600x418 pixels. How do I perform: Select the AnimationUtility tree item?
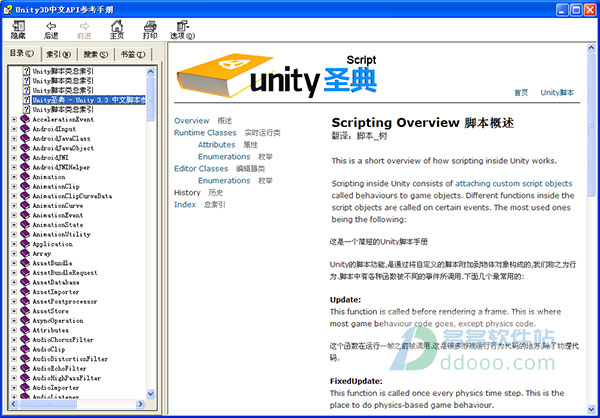pos(61,234)
